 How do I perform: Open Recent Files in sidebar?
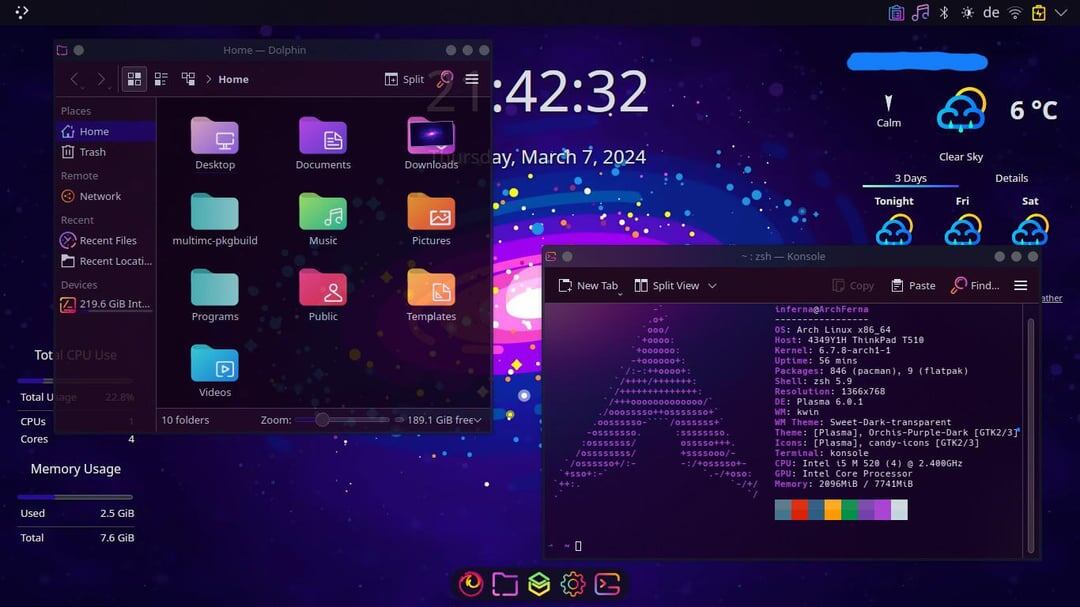point(106,240)
